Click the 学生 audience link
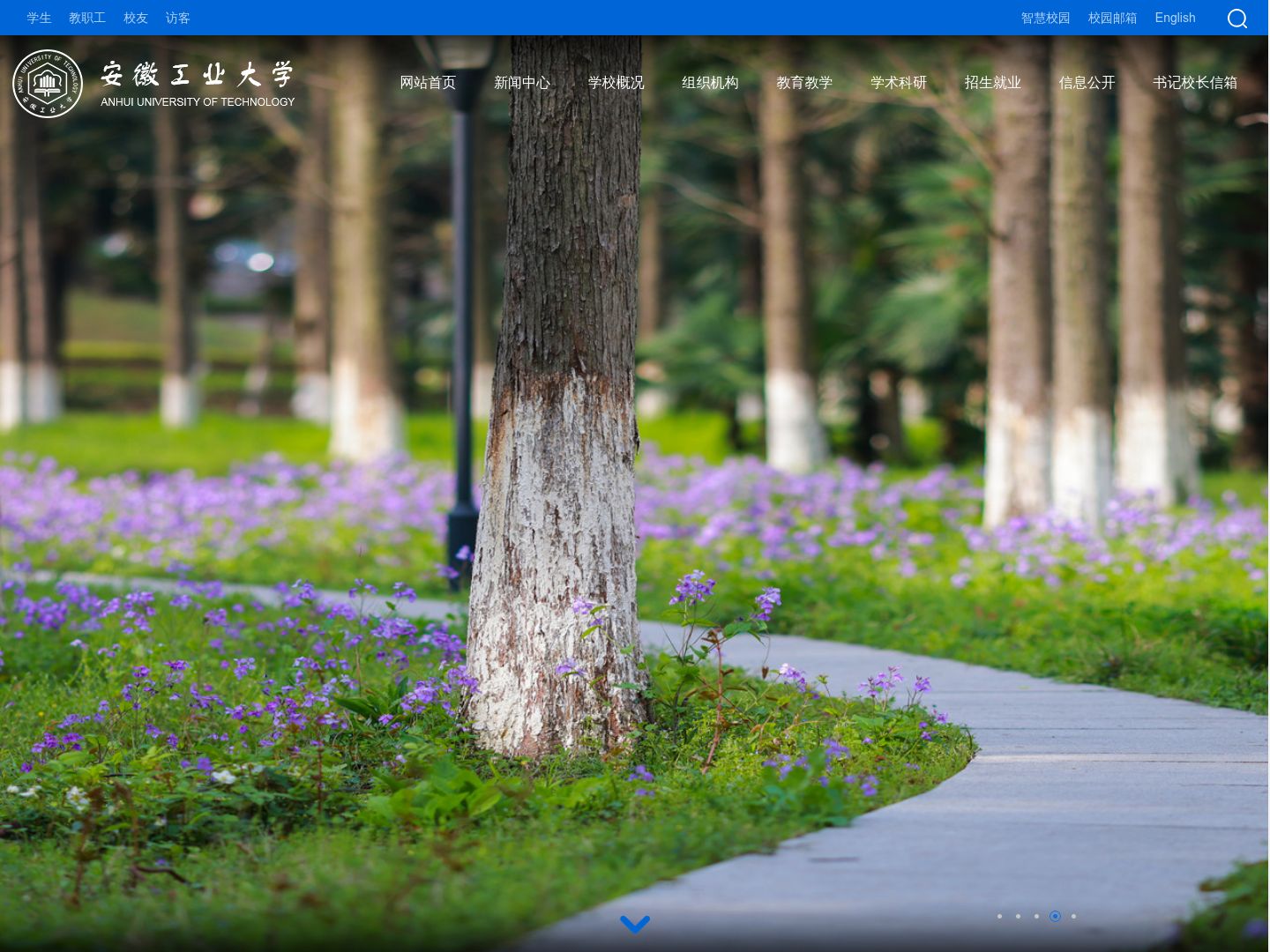The image size is (1270, 952). (x=39, y=18)
